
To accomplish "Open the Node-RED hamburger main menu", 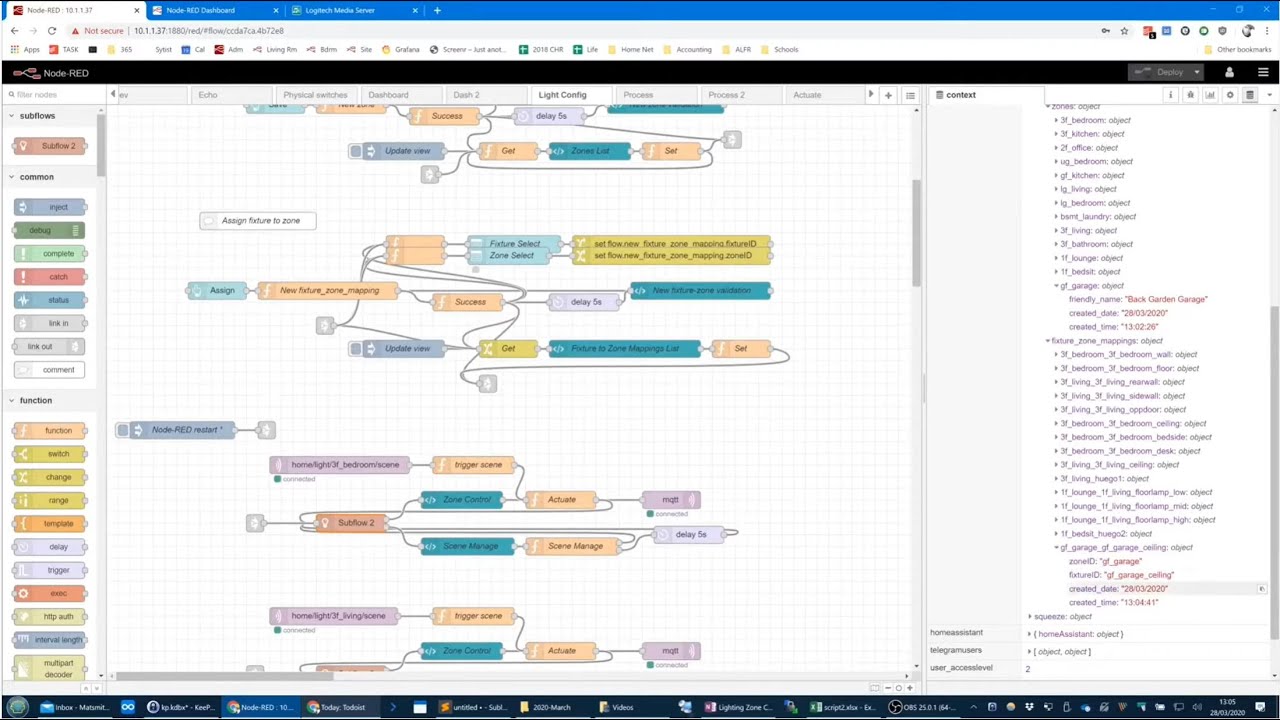I will pyautogui.click(x=1263, y=72).
